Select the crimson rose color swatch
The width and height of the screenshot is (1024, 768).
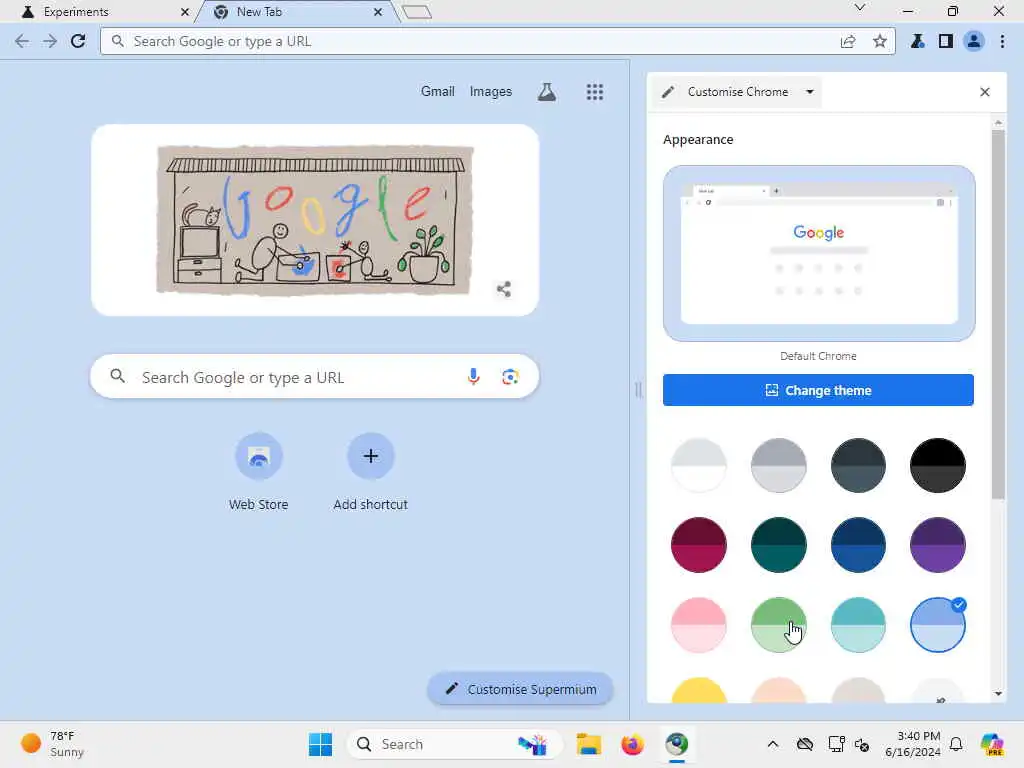[699, 545]
